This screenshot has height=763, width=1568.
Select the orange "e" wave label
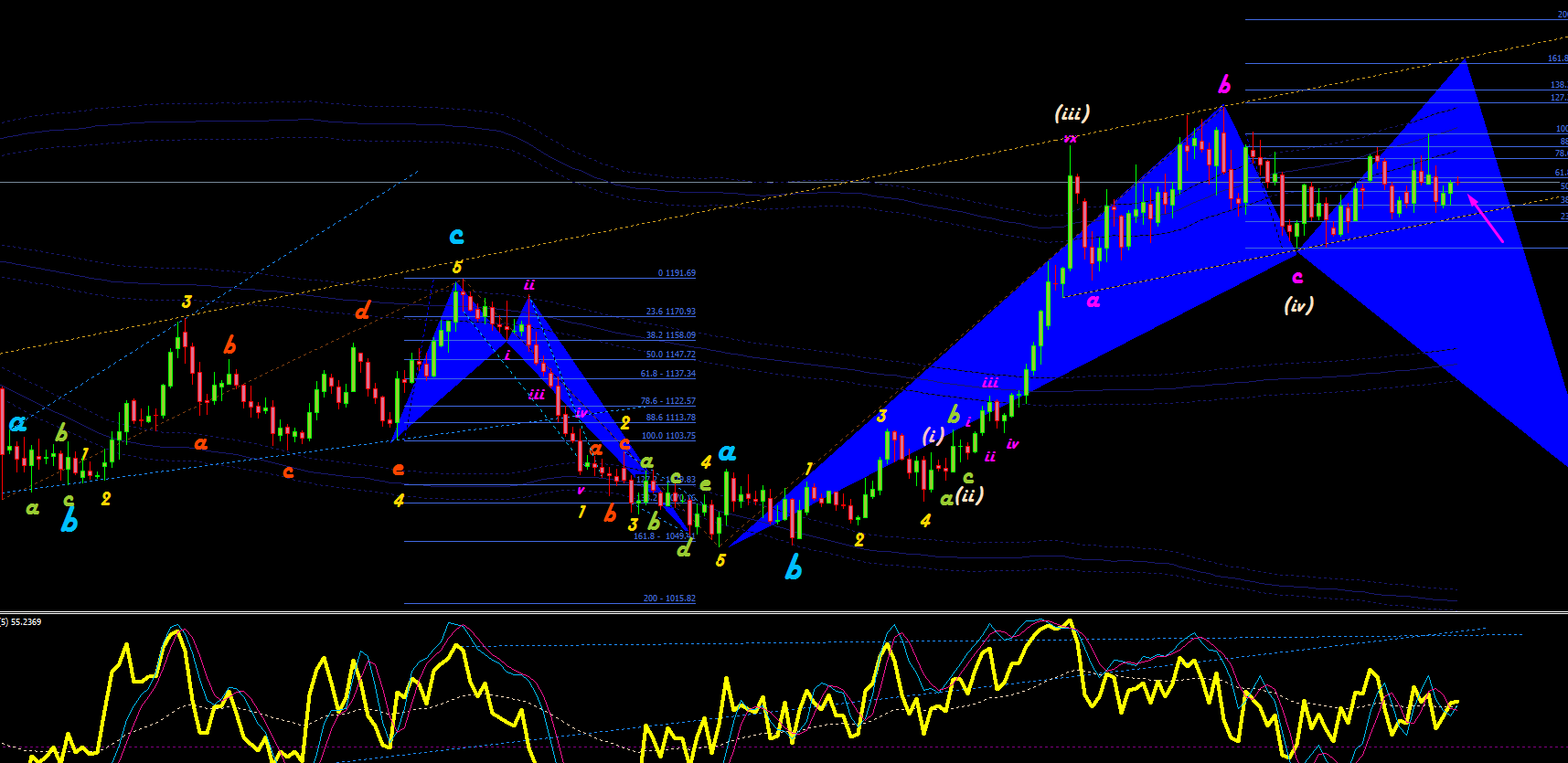click(x=398, y=469)
